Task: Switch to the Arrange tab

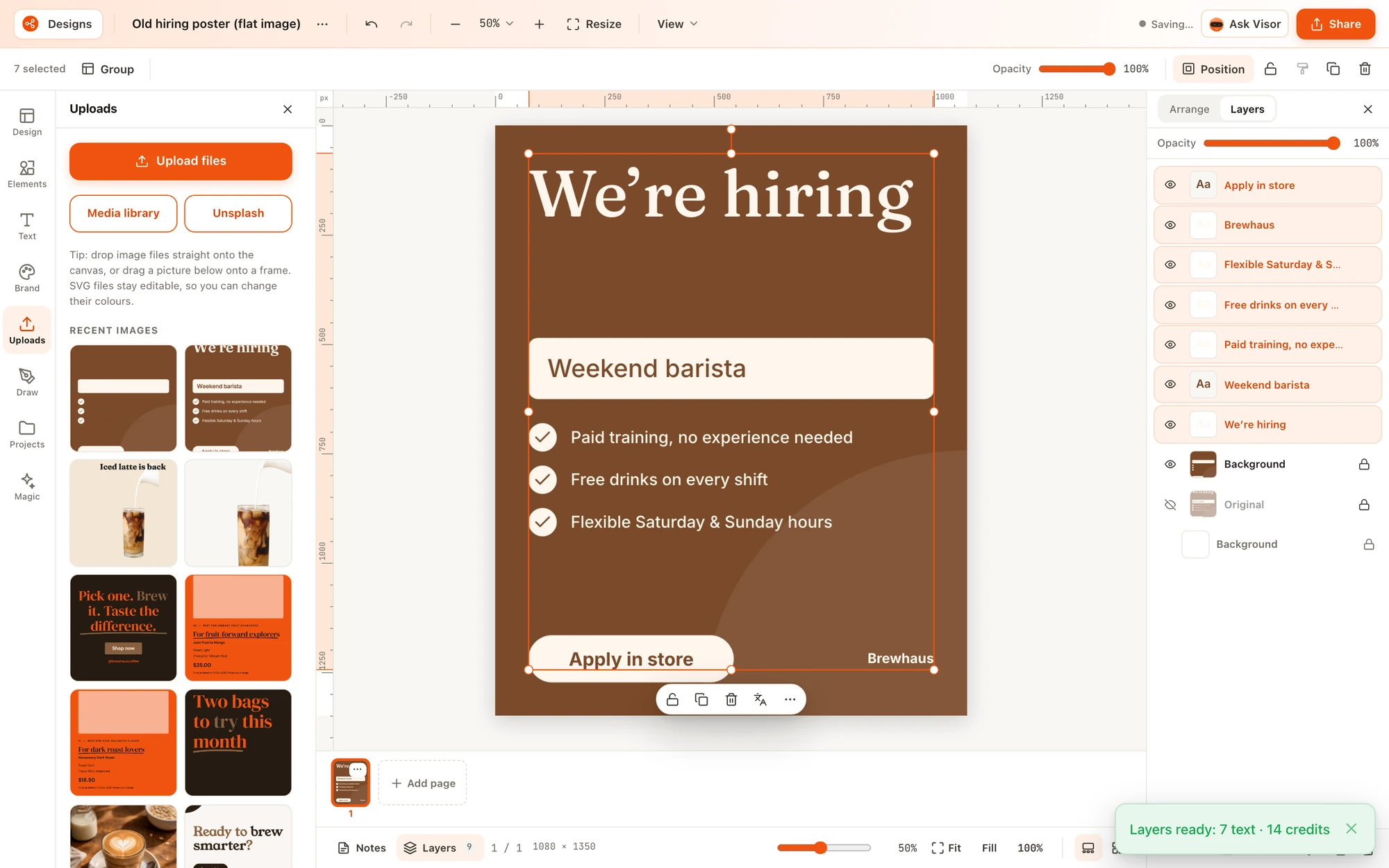Action: 1189,109
